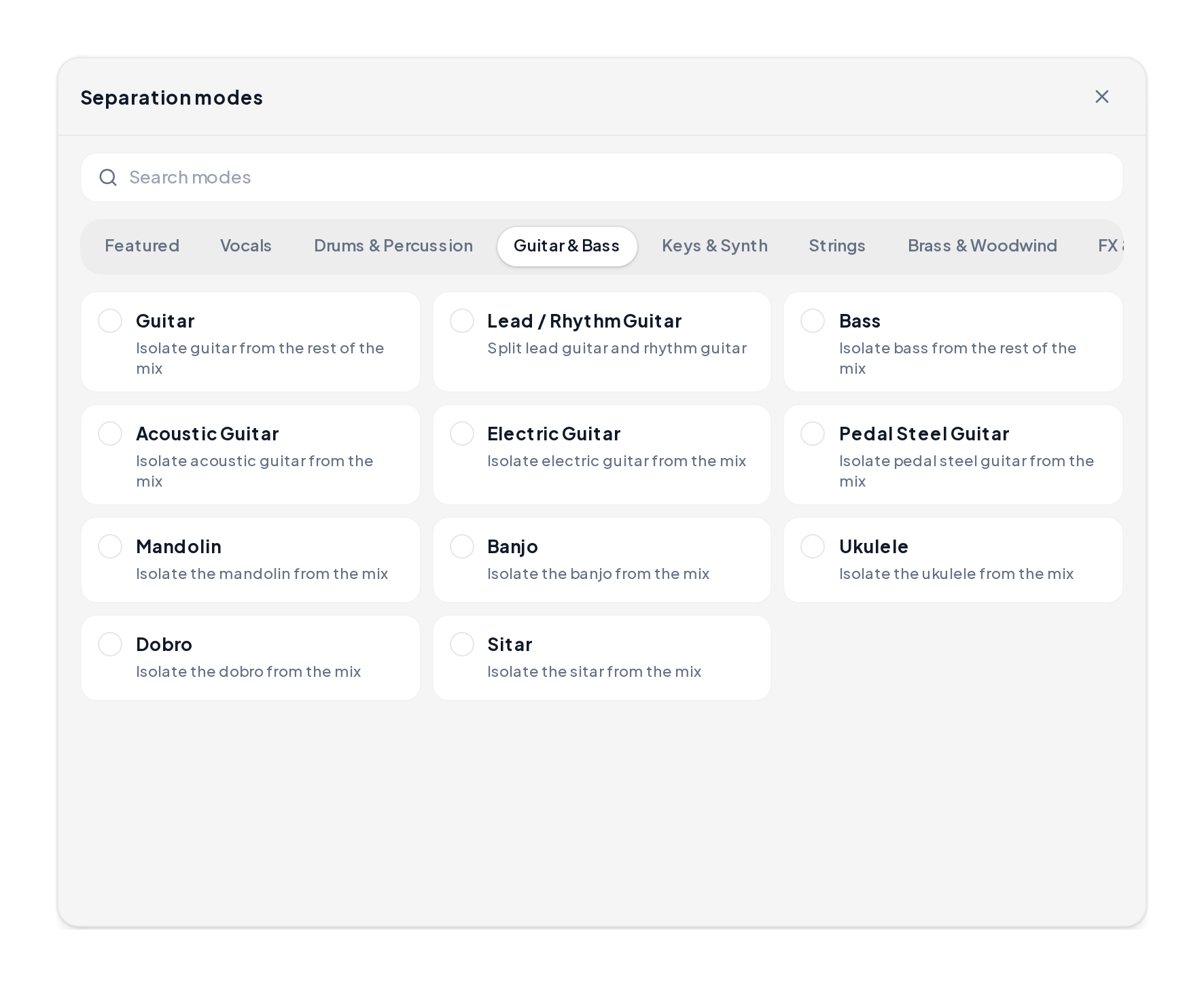Viewport: 1204px width, 984px height.
Task: Switch to Brass & Woodwind tab
Action: (x=982, y=246)
